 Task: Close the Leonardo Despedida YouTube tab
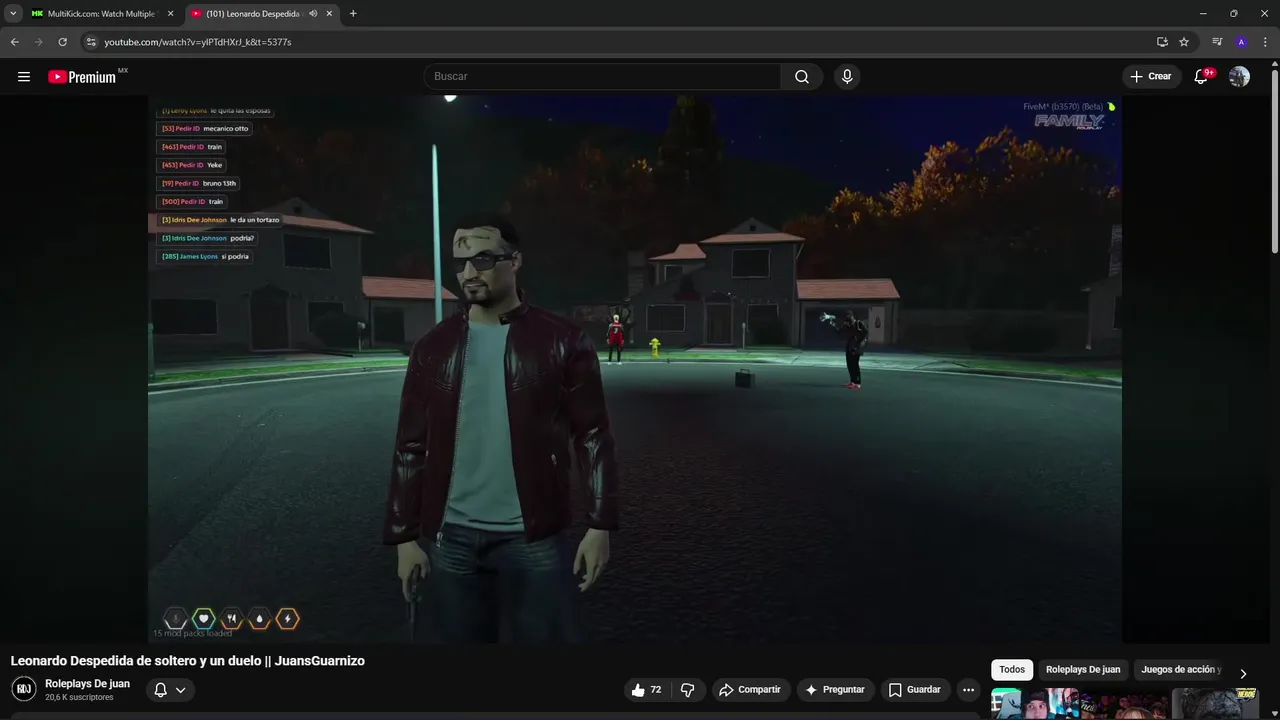pyautogui.click(x=329, y=14)
